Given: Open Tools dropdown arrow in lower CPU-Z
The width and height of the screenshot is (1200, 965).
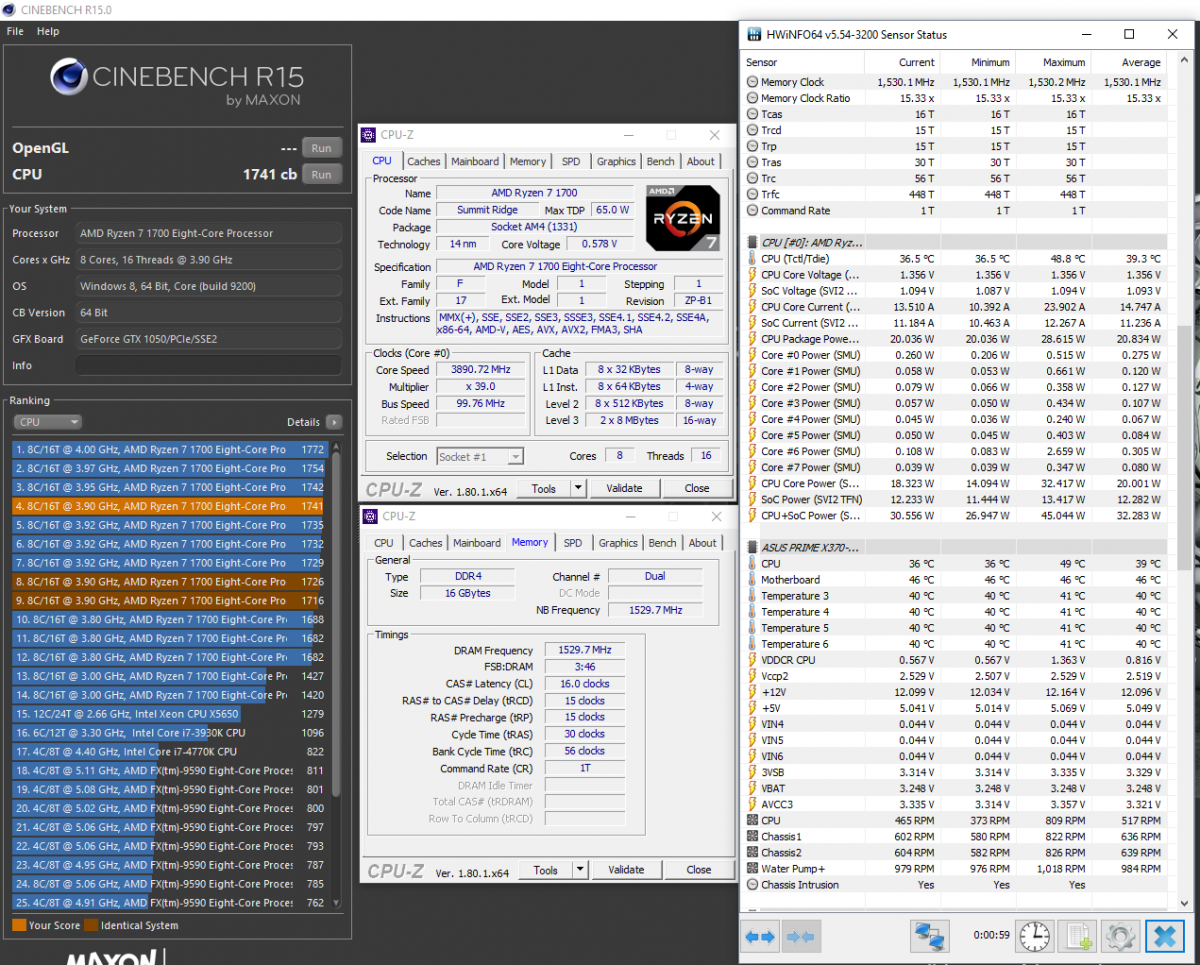Looking at the screenshot, I should (x=580, y=870).
